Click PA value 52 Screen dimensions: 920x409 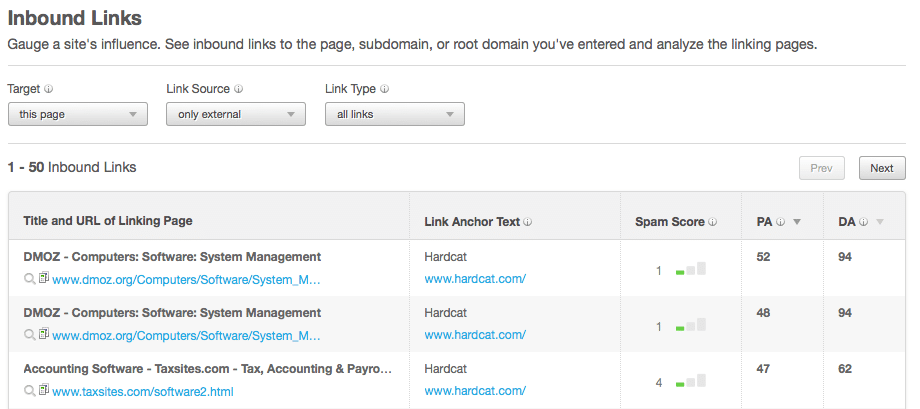pos(763,256)
